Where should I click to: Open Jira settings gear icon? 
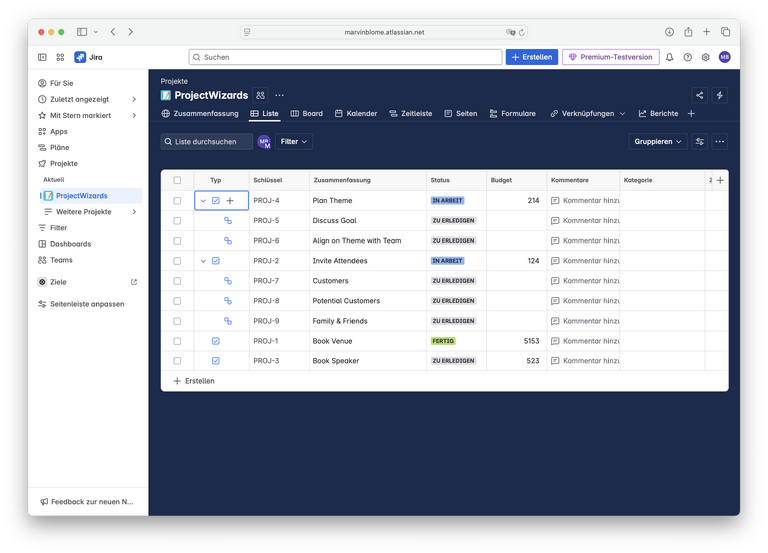[705, 57]
